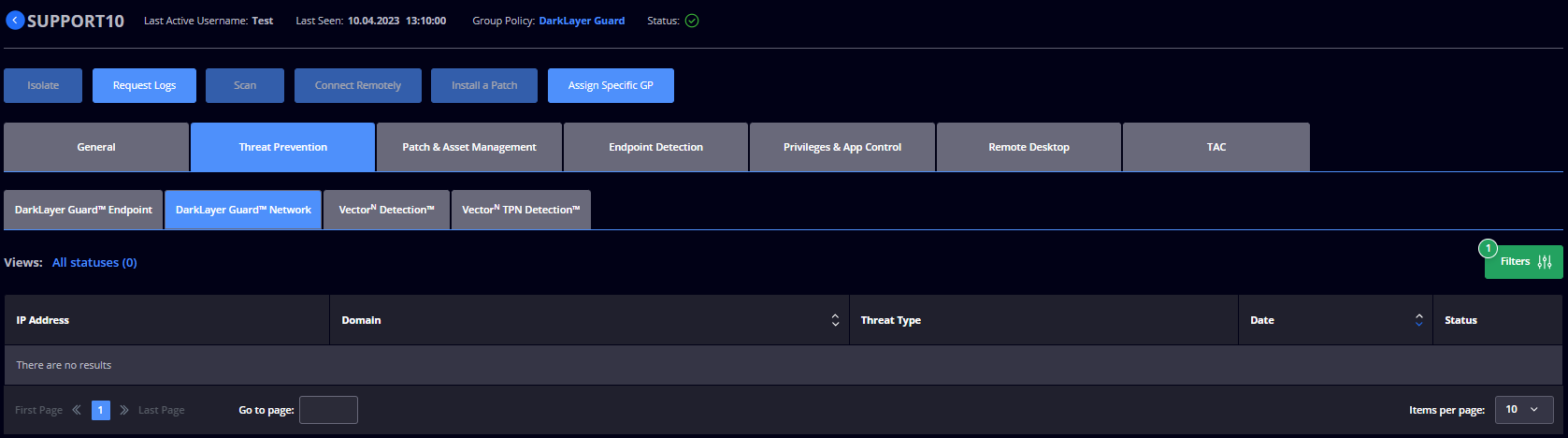Open VectorN Detection sub-tab
The width and height of the screenshot is (1568, 438).
pos(386,210)
